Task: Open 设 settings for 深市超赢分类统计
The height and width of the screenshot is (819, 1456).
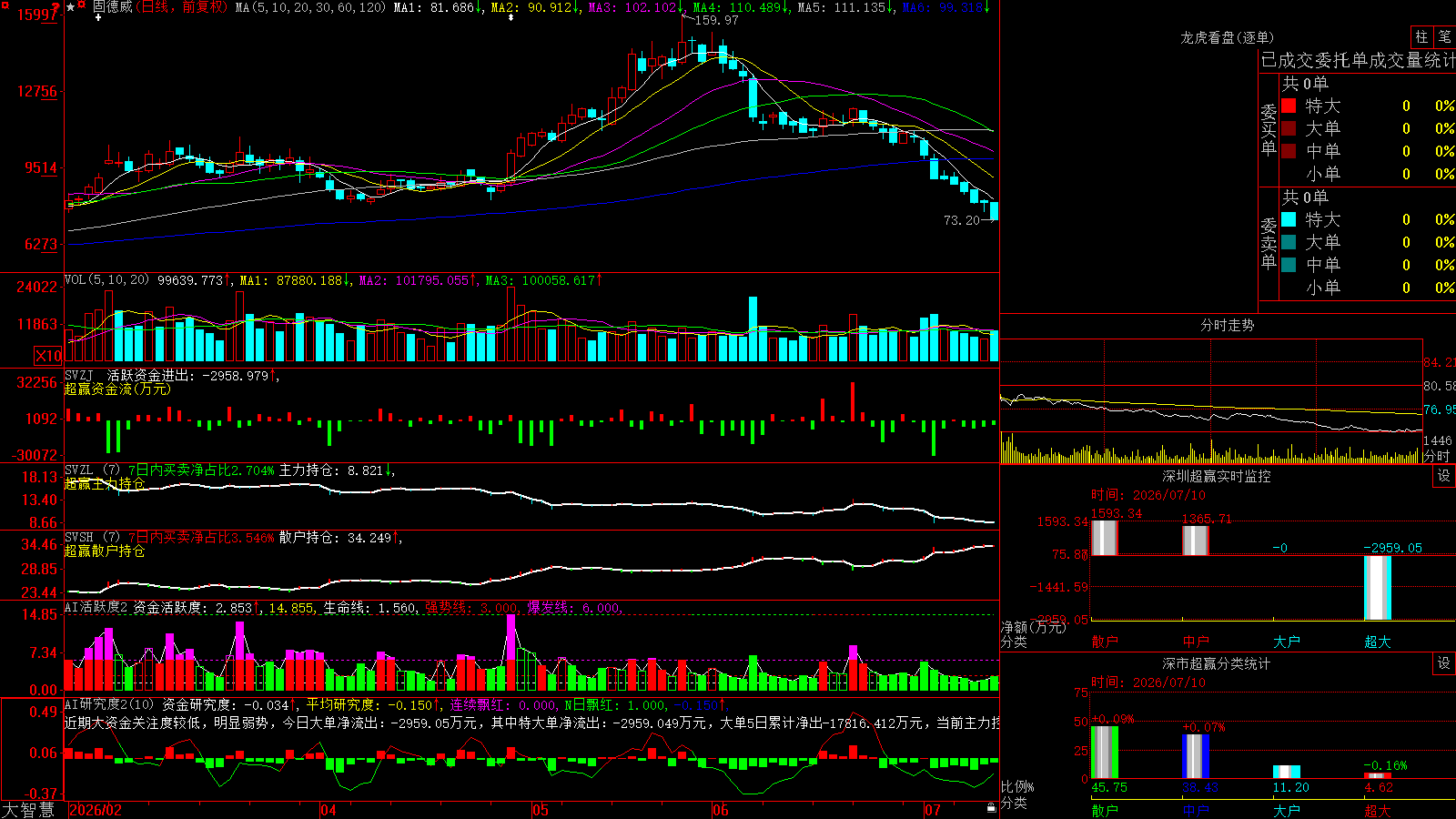Action: click(x=1444, y=663)
